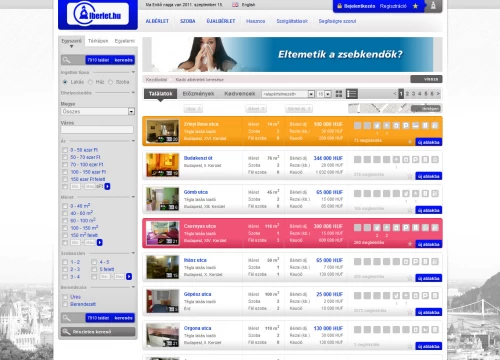
Task: Click magnifier icon in top search bar
Action: click(66, 60)
